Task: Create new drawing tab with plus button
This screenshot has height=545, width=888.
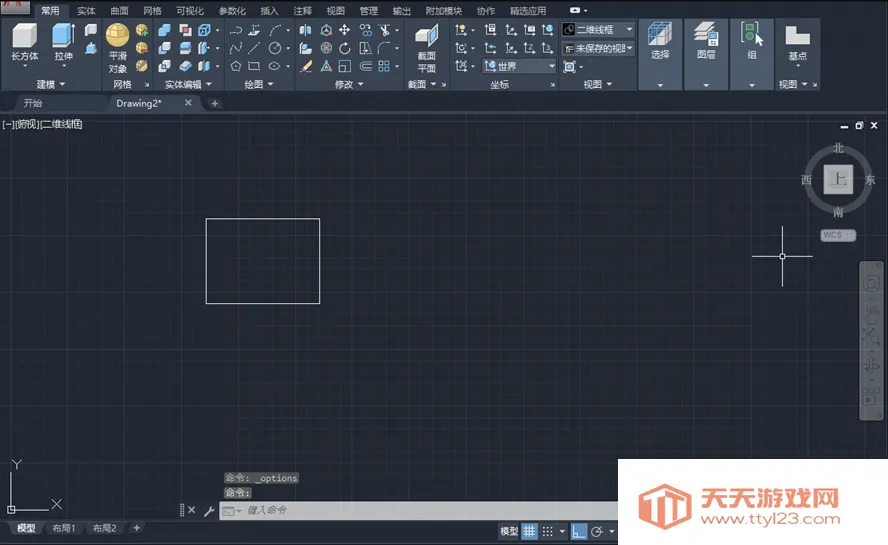Action: pyautogui.click(x=214, y=103)
